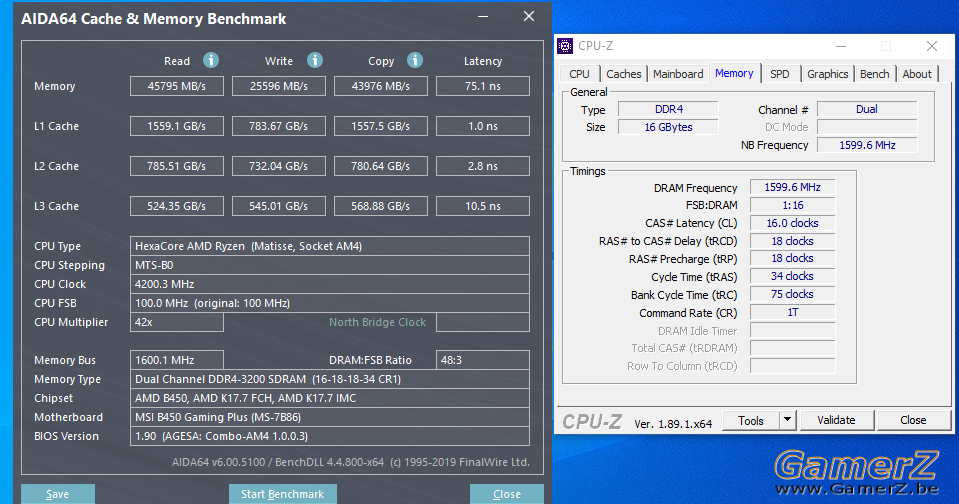Viewport: 959px width, 504px height.
Task: Click the BIOS Version field 1.90
Action: tap(330, 436)
